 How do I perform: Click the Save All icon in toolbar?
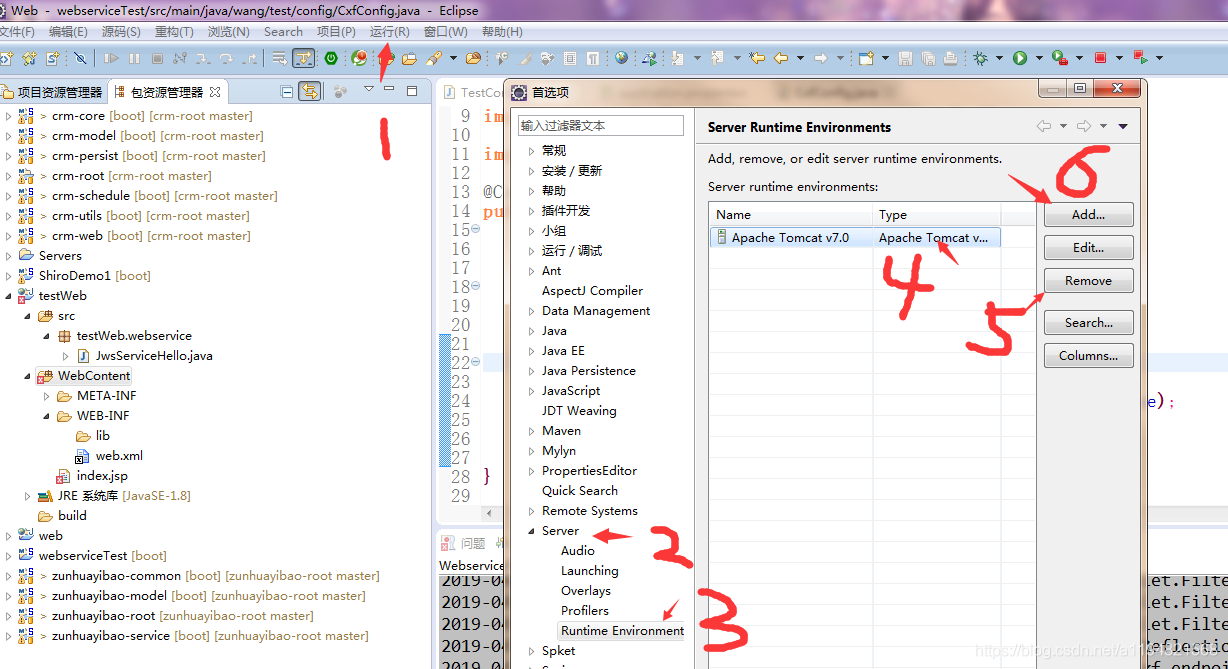tap(927, 58)
